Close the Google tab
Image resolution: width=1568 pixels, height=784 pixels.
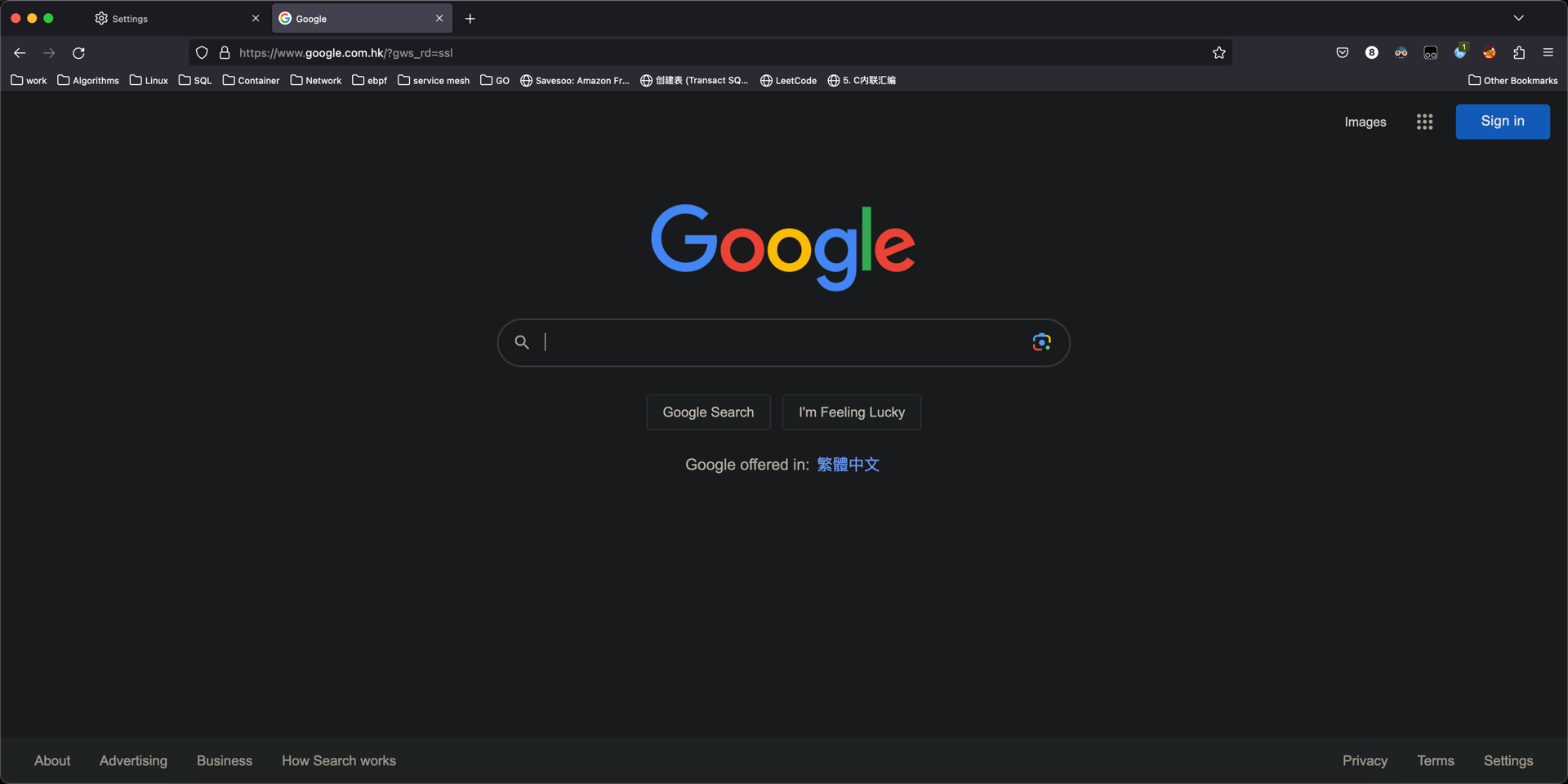pyautogui.click(x=439, y=18)
